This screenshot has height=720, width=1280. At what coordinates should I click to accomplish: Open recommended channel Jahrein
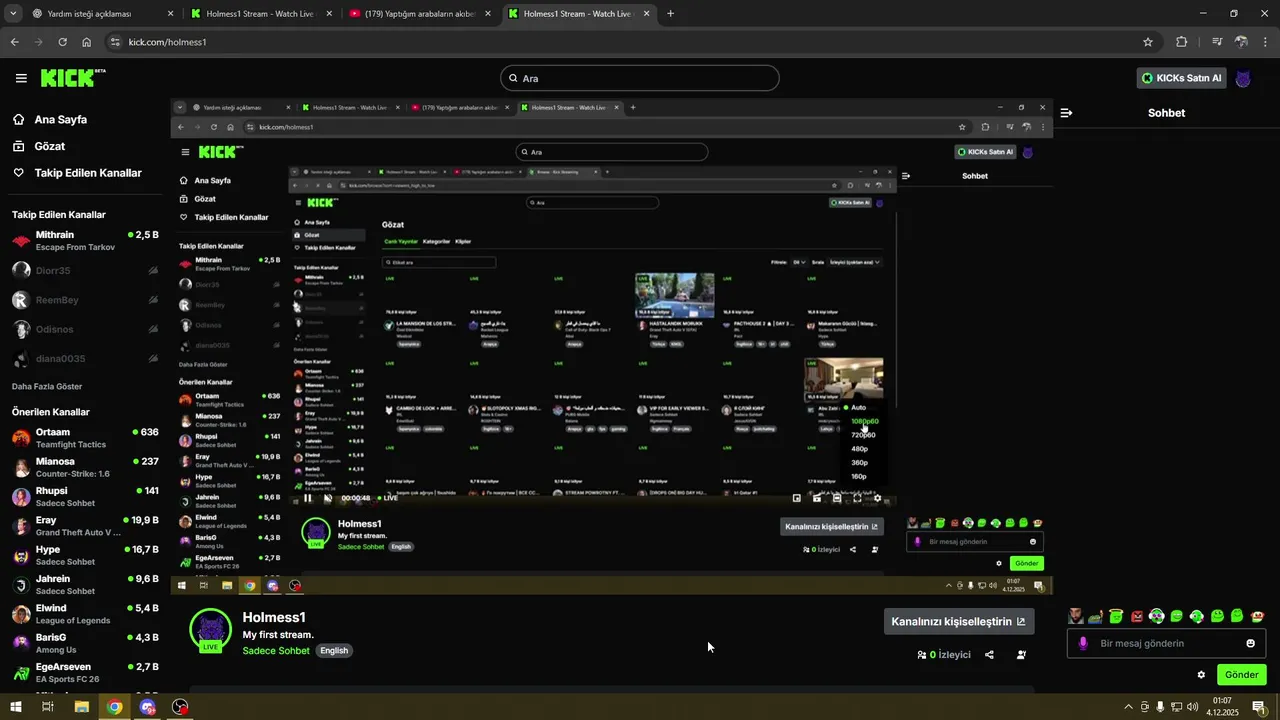pyautogui.click(x=85, y=584)
